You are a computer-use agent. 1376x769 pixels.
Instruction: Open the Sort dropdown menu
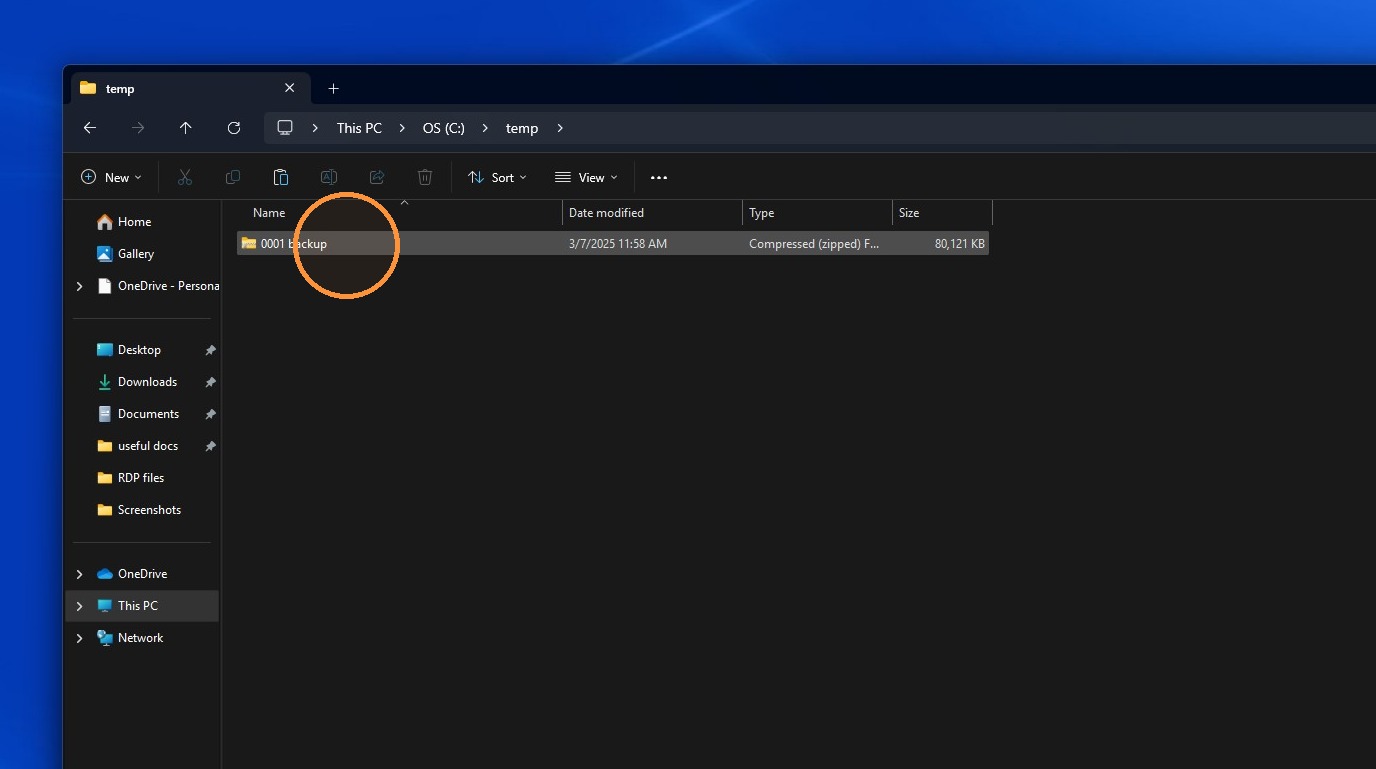point(497,177)
